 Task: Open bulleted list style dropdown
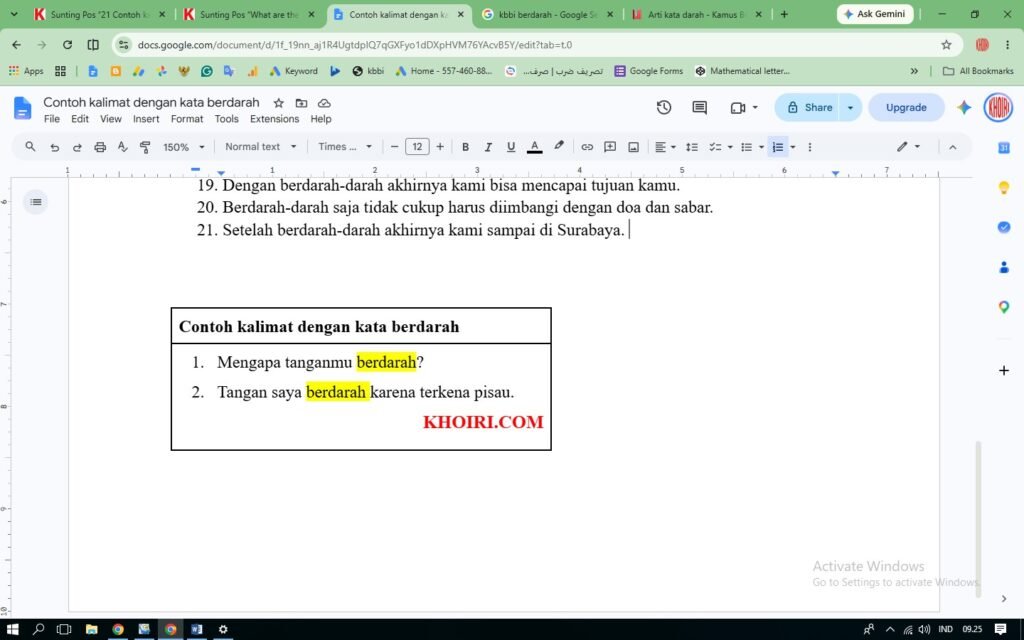761,147
